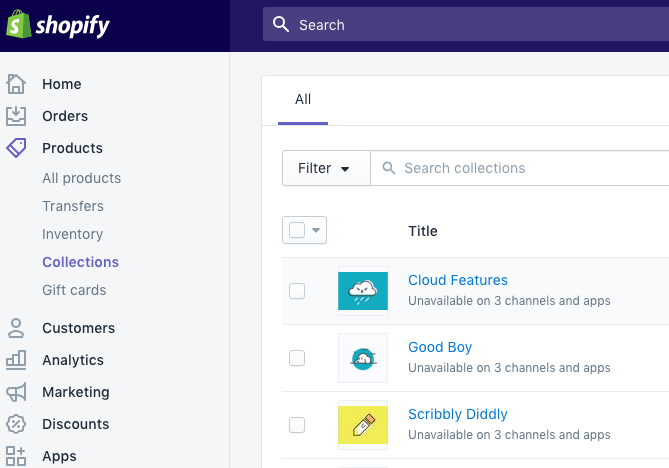
Task: Open the Good Boy collection link
Action: (x=440, y=347)
